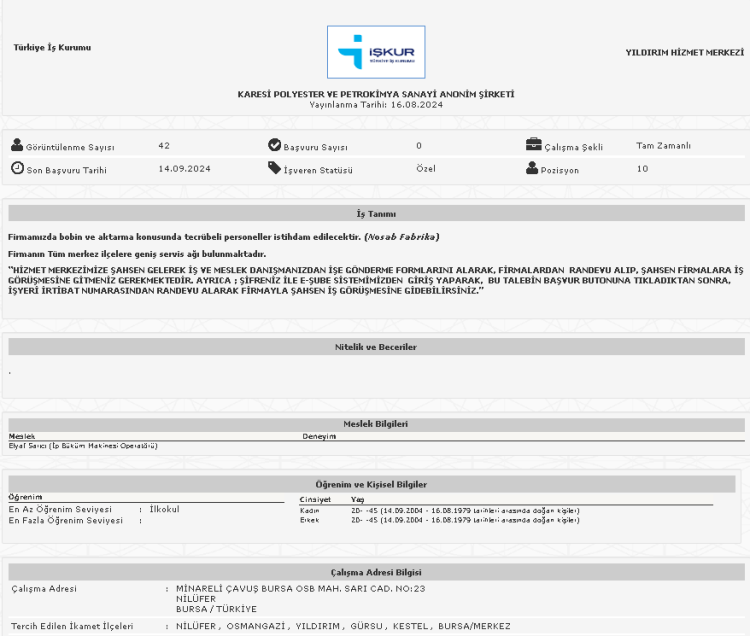The image size is (750, 636).
Task: Click the İŞKUR logo image
Action: 375,52
